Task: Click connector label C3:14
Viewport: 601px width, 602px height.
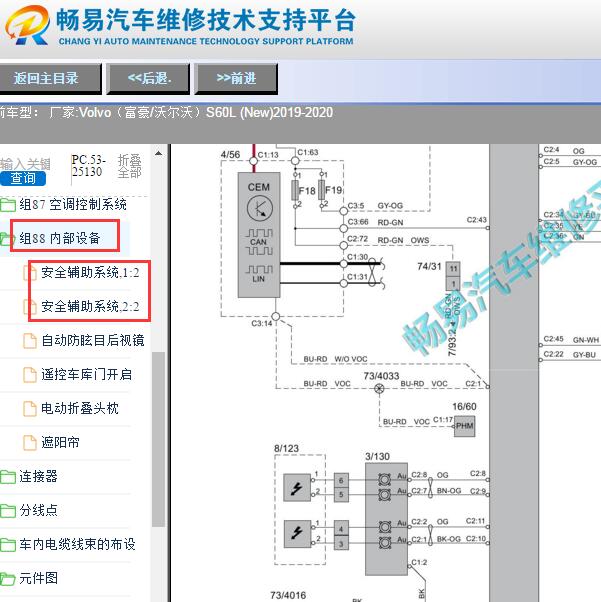Action: (x=262, y=323)
